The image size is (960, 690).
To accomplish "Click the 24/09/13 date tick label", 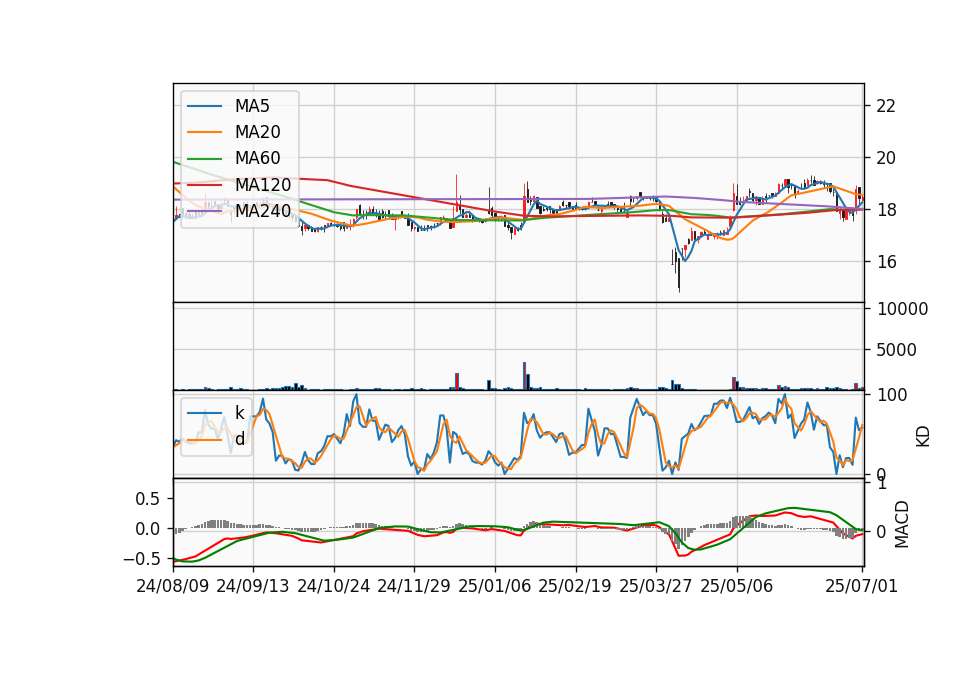I will click(253, 586).
